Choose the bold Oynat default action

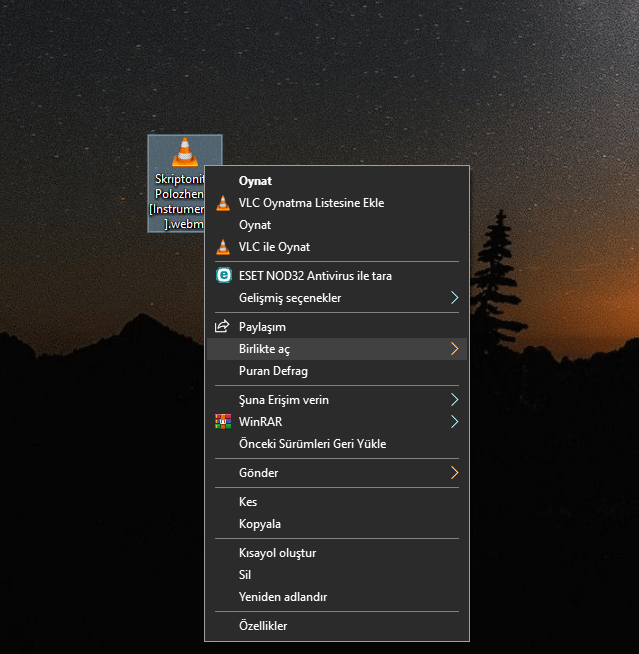[x=337, y=181]
